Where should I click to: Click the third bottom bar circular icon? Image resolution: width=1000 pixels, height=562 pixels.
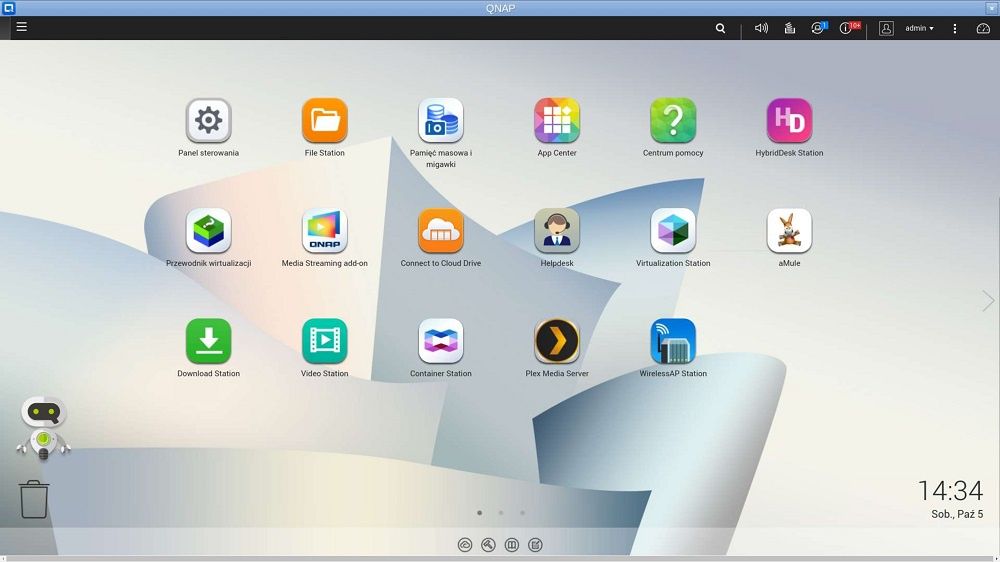(x=511, y=545)
